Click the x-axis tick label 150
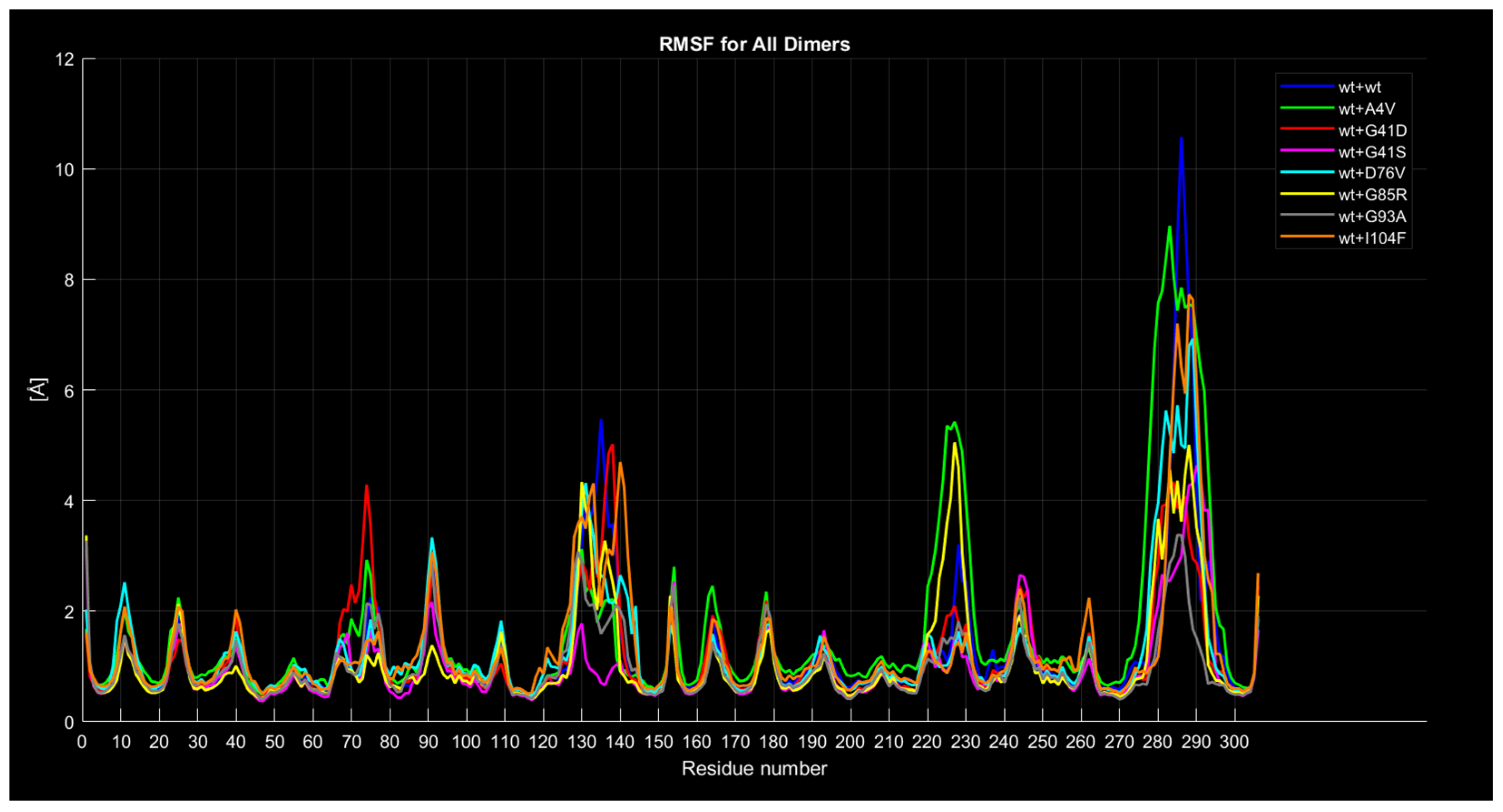The width and height of the screenshot is (1503, 812). click(658, 742)
